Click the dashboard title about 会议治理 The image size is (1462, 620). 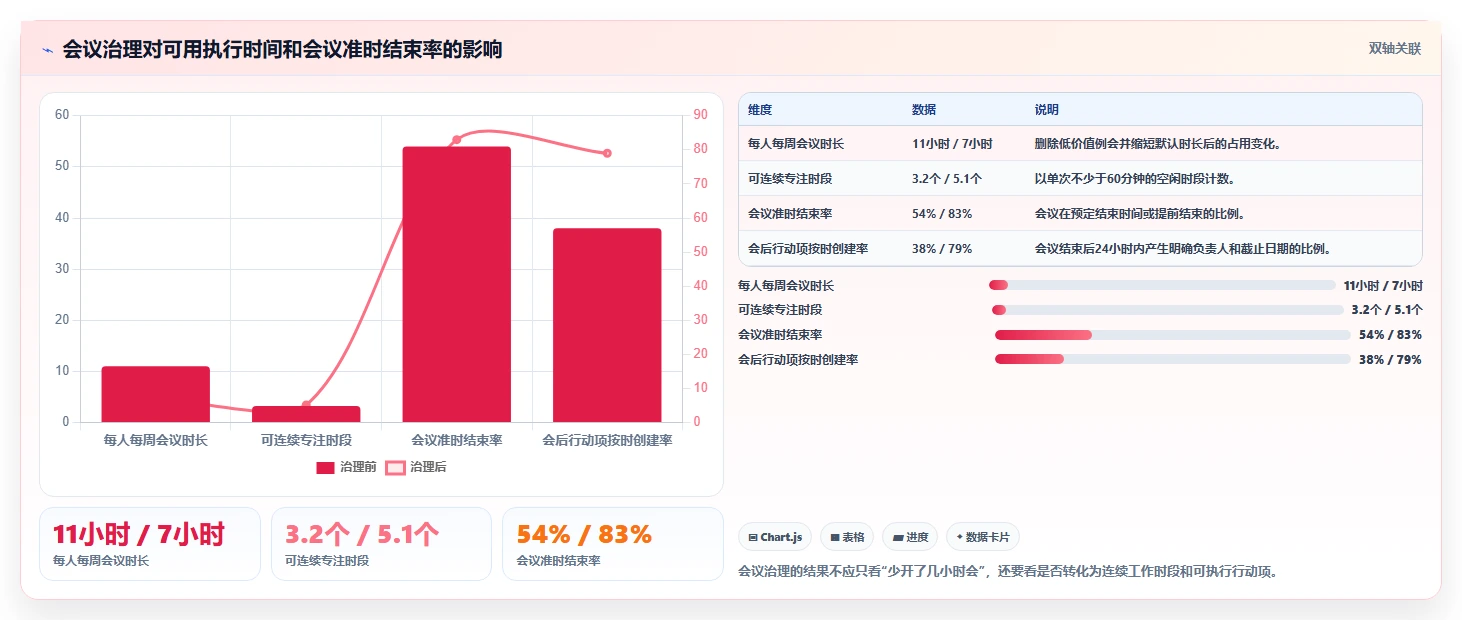coord(282,50)
